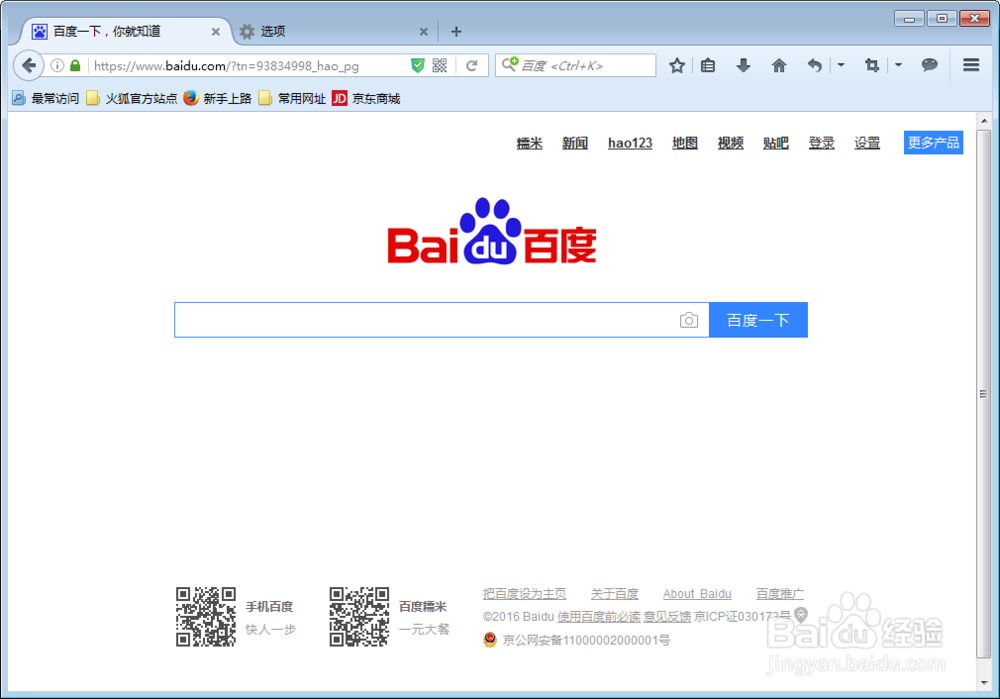Viewport: 1000px width, 699px height.
Task: Open the chat bubble icon
Action: pos(929,65)
